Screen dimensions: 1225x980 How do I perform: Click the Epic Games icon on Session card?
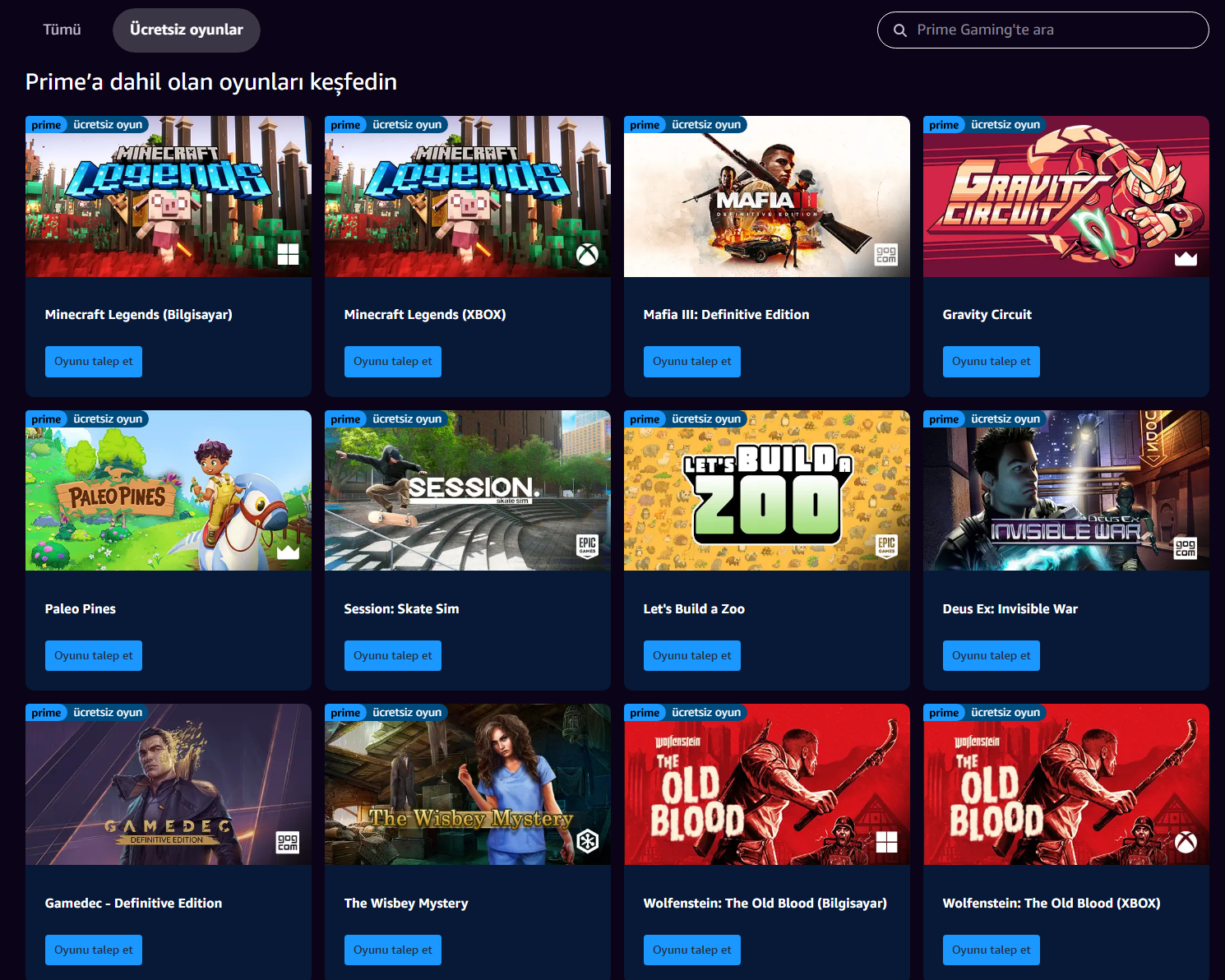tap(587, 546)
